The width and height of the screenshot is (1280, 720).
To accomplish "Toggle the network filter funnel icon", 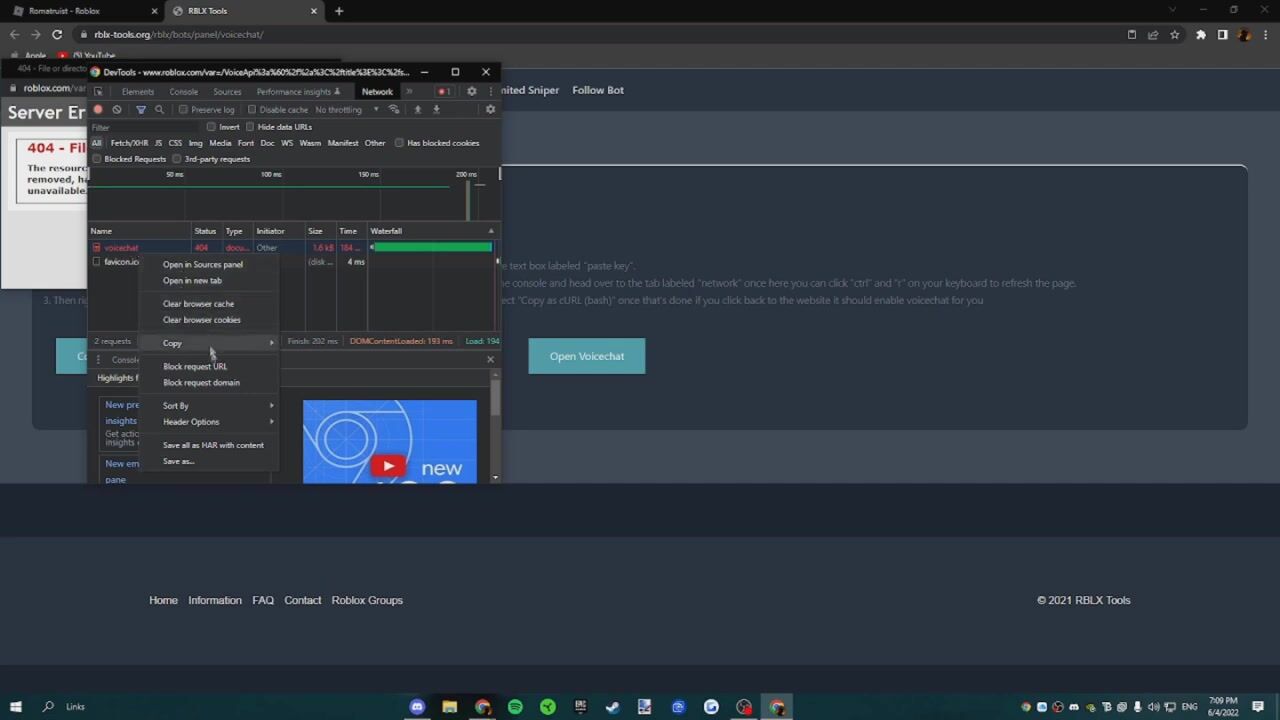I will (141, 109).
